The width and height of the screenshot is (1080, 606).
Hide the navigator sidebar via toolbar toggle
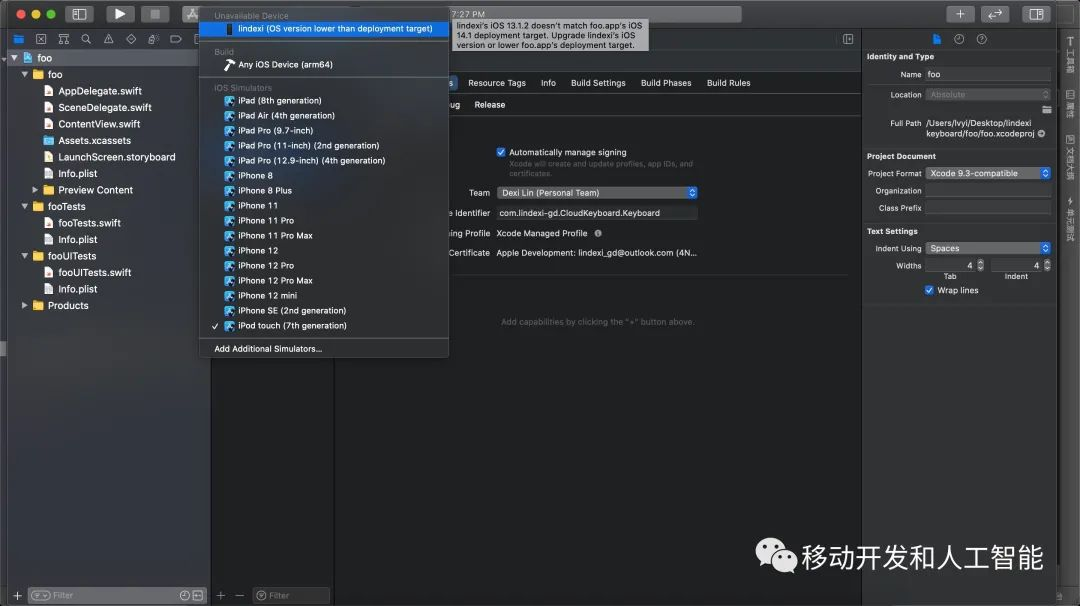(79, 14)
